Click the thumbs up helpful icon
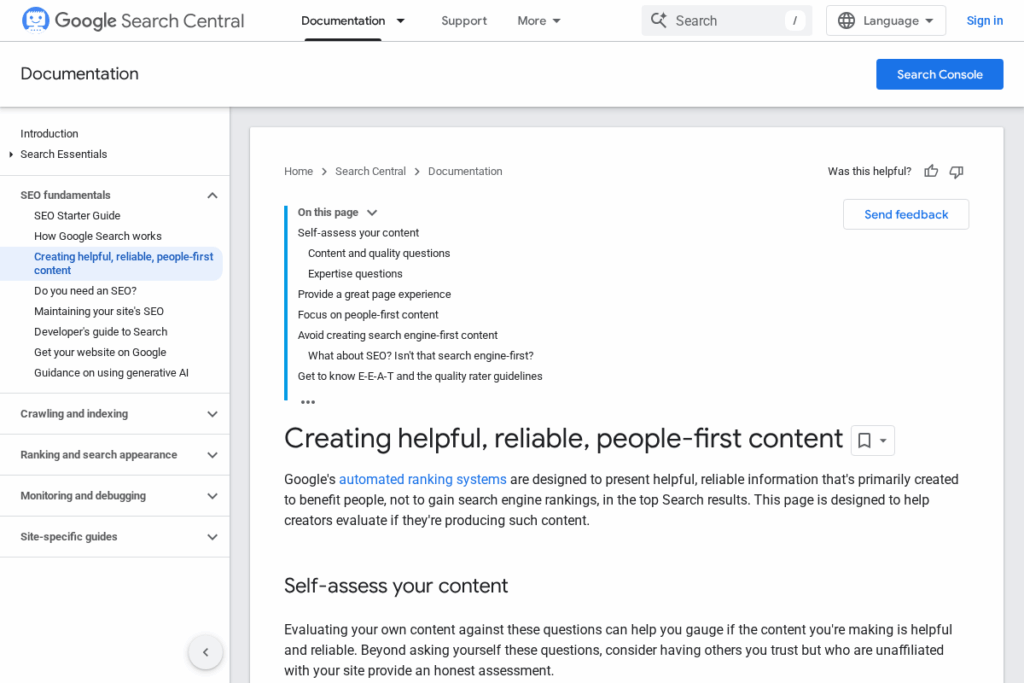 pyautogui.click(x=931, y=171)
